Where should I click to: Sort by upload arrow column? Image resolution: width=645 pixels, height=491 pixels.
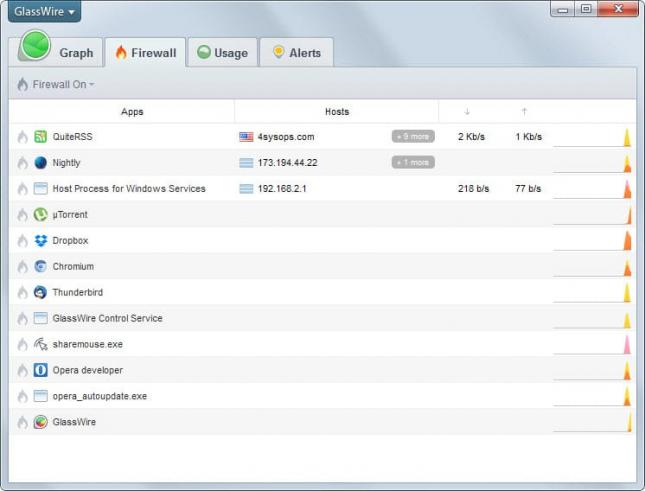(524, 111)
